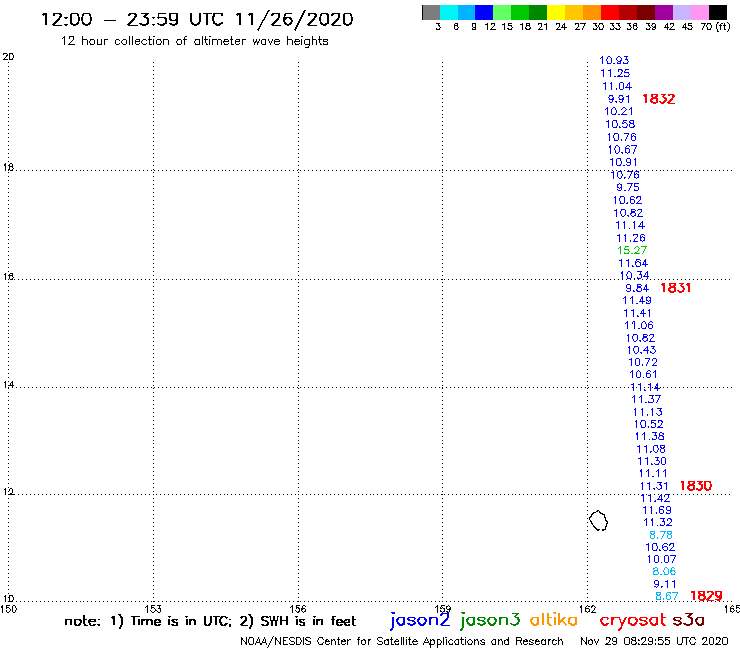
Task: Click the dark red 's3a' legend label
Action: pos(688,620)
